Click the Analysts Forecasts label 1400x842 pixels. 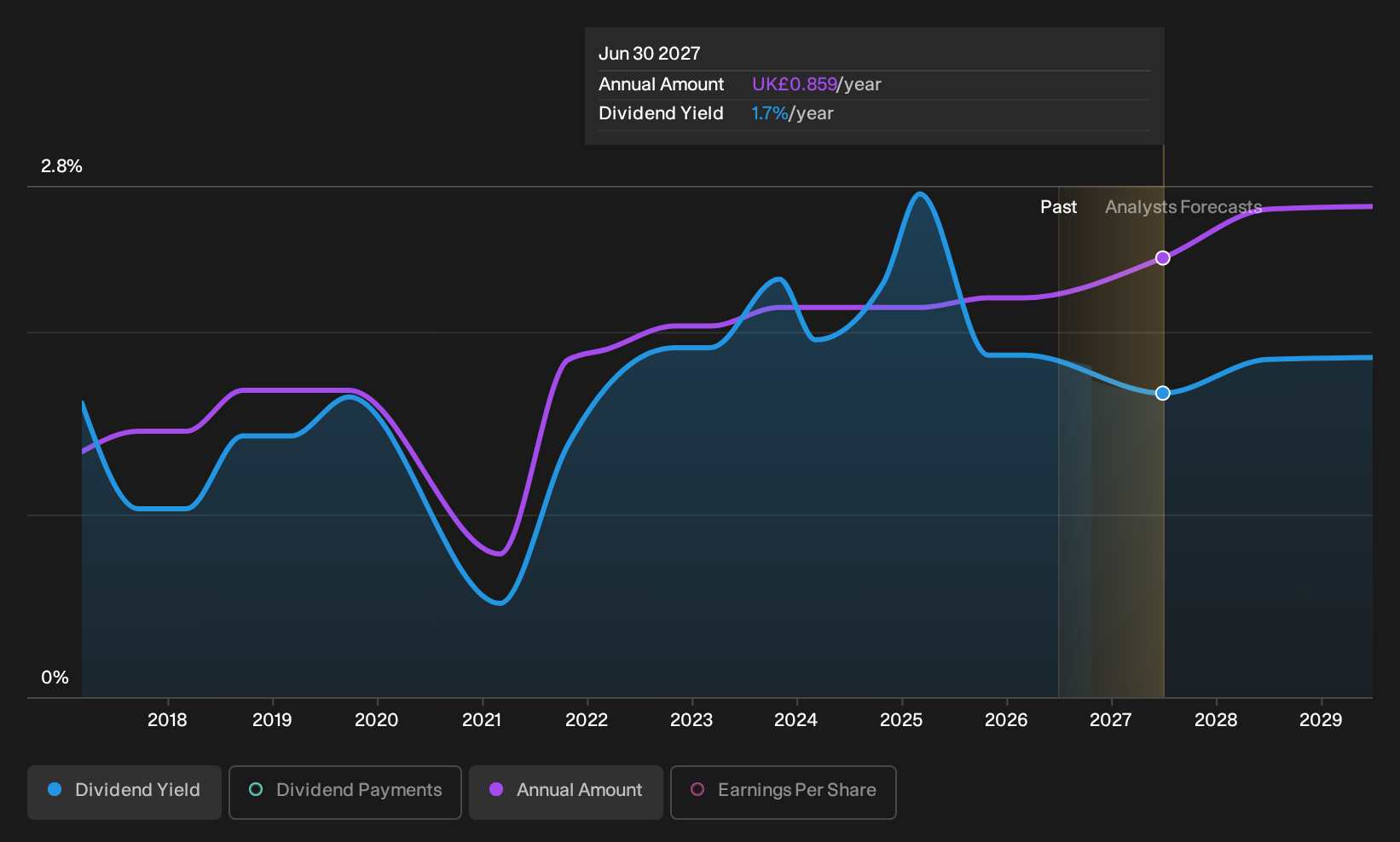click(1183, 207)
